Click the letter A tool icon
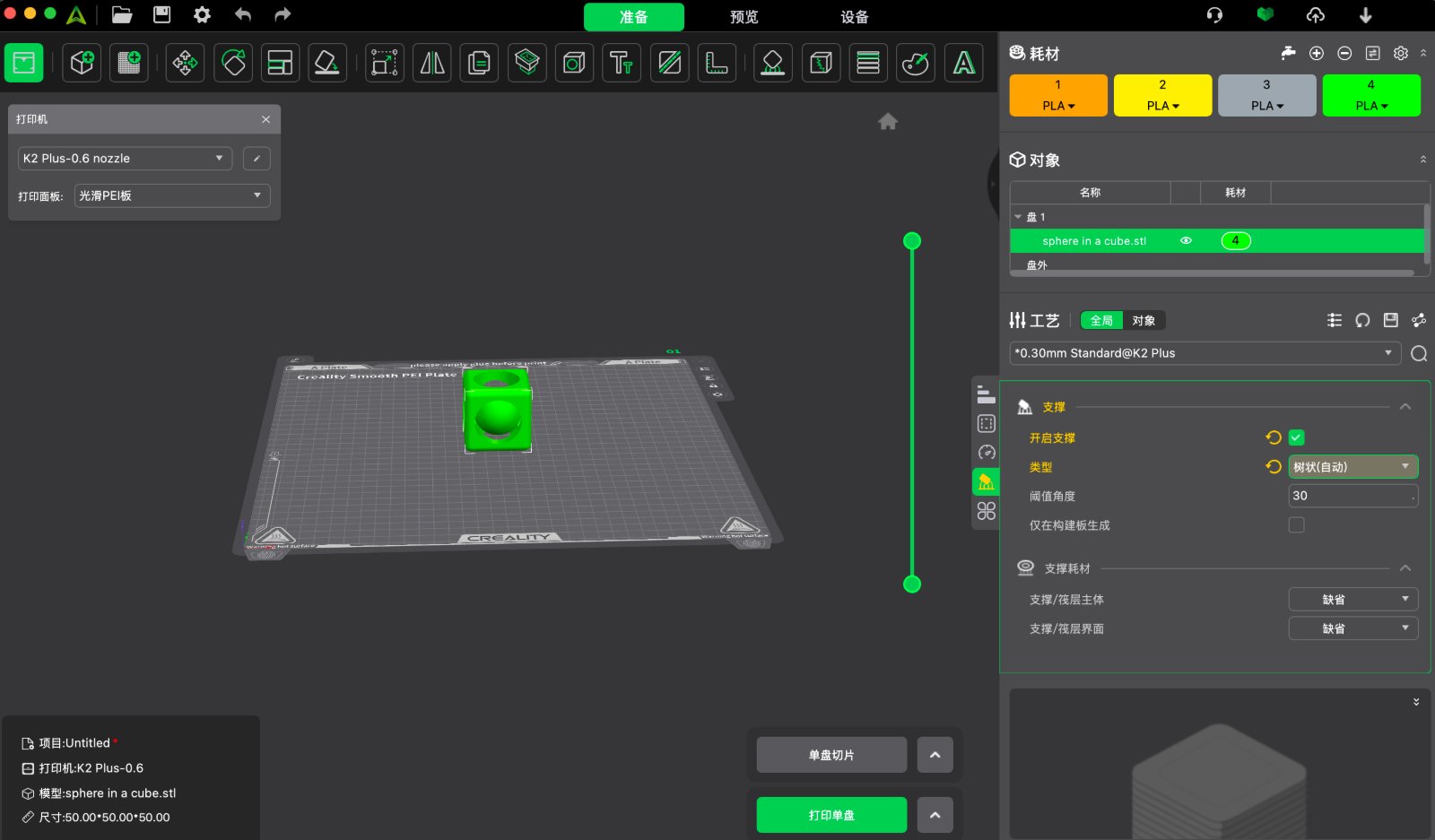 [964, 63]
